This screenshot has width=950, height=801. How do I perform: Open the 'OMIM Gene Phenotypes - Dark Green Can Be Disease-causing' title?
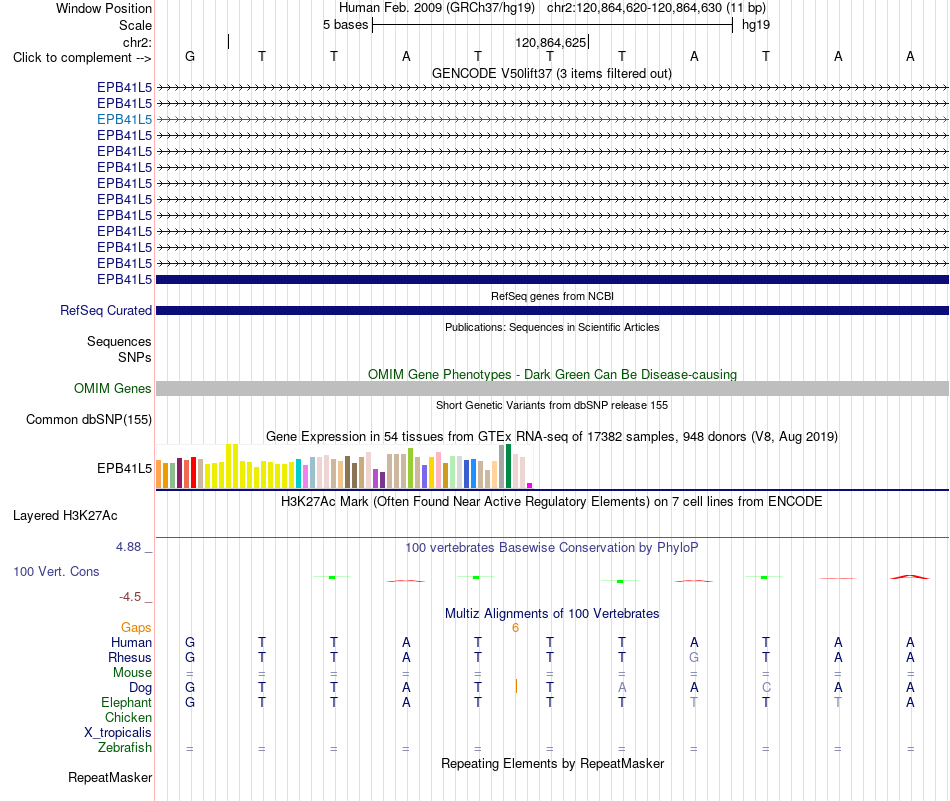[552, 374]
